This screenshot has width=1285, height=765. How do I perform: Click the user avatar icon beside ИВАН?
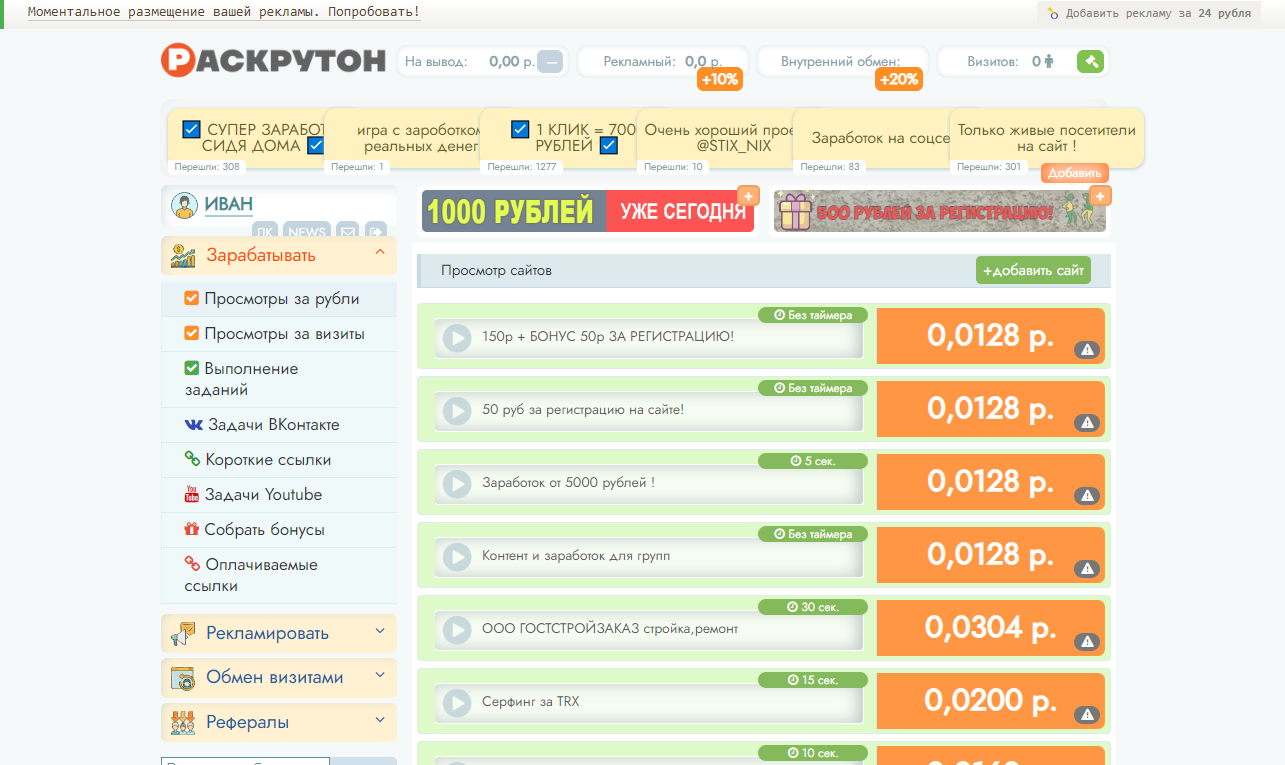(x=184, y=206)
